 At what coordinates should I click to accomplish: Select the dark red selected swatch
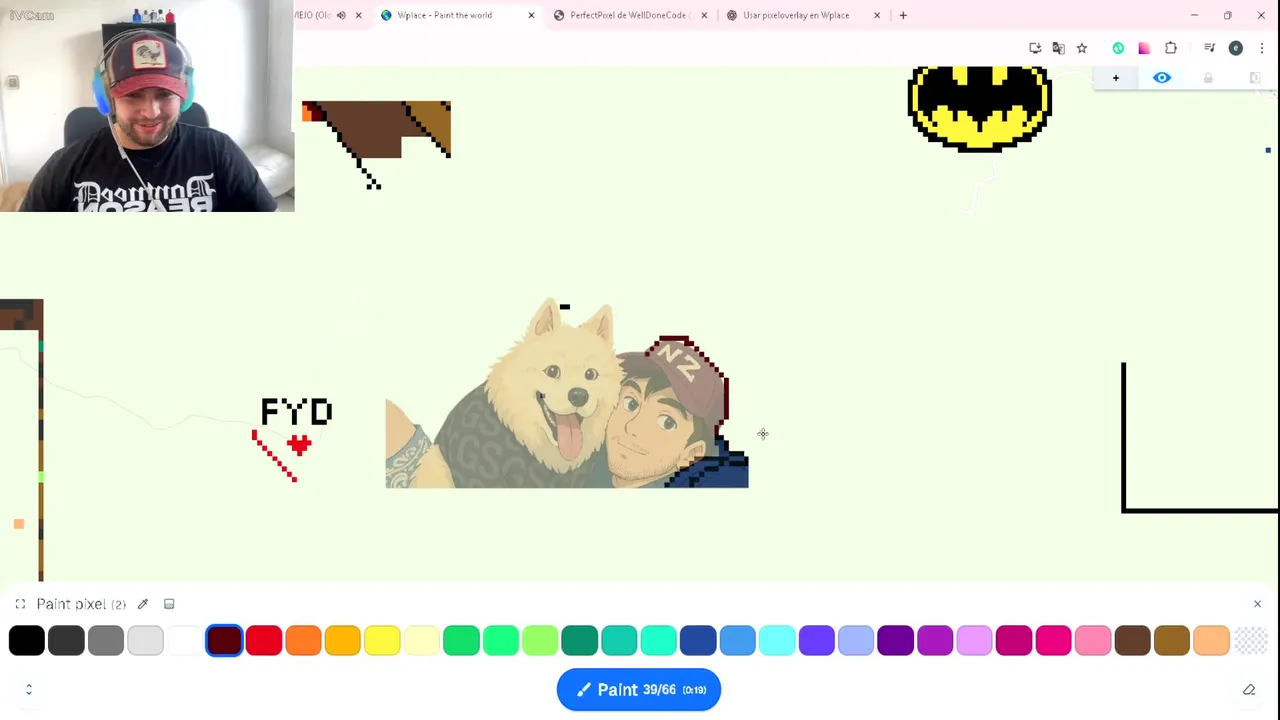(x=224, y=640)
